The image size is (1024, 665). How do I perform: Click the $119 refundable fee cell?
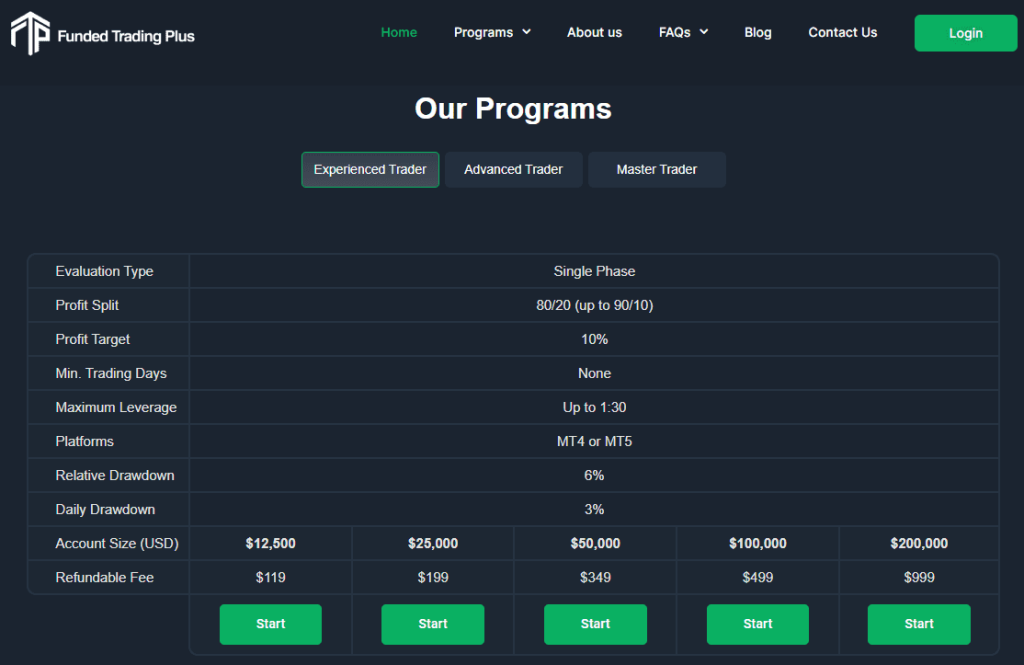click(x=270, y=577)
